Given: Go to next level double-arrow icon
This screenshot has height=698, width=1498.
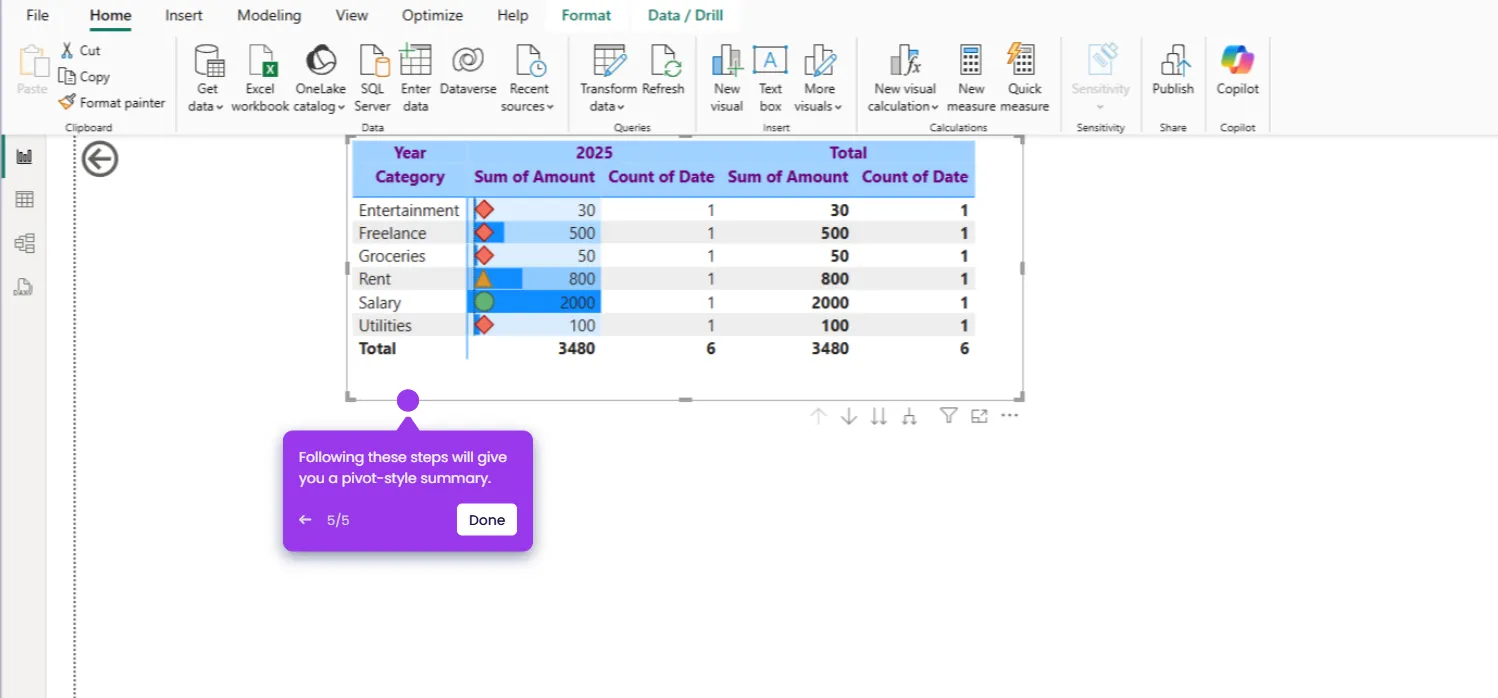Looking at the screenshot, I should click(x=879, y=416).
